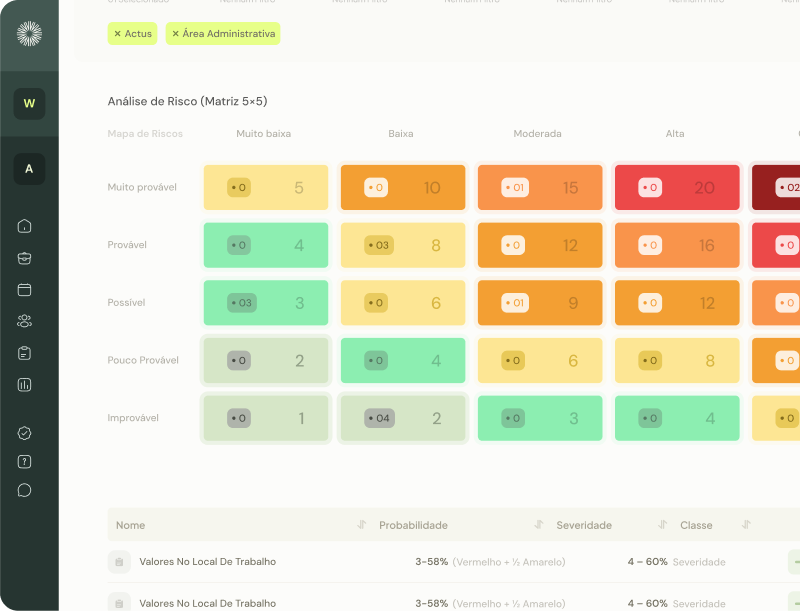The height and width of the screenshot is (611, 800).
Task: Open the bar chart reports icon
Action: pos(25,385)
